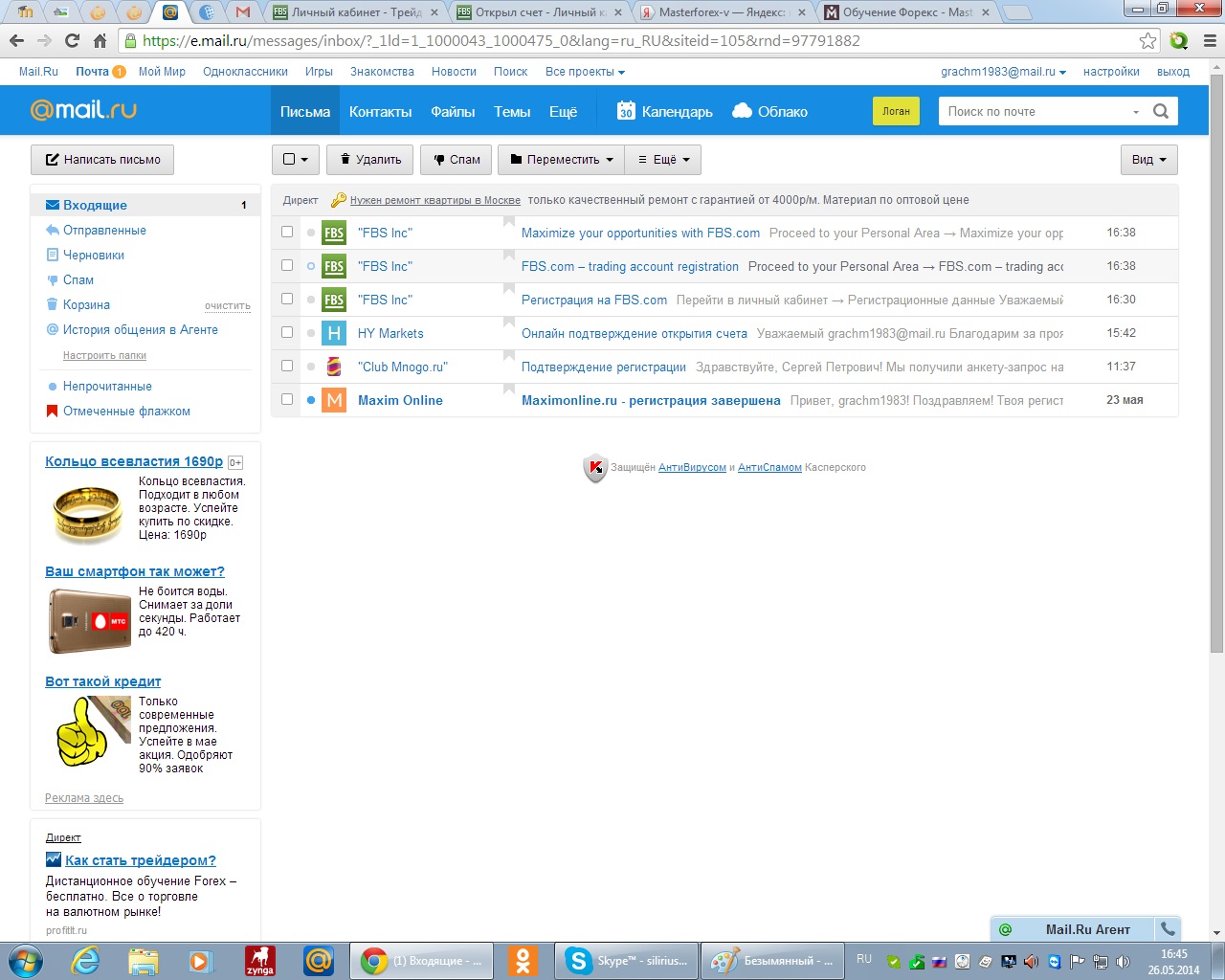Viewport: 1225px width, 980px height.
Task: Open the Темы tab
Action: pyautogui.click(x=512, y=111)
